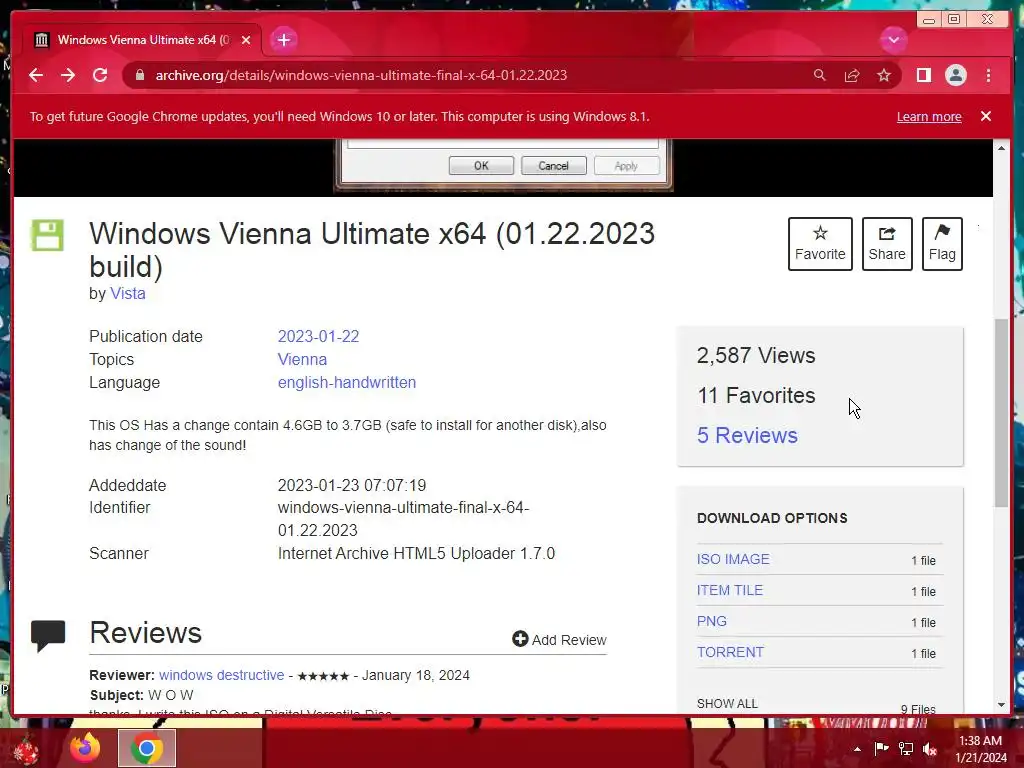Click OK in the screenshot dialog
1024x768 pixels.
click(x=481, y=166)
